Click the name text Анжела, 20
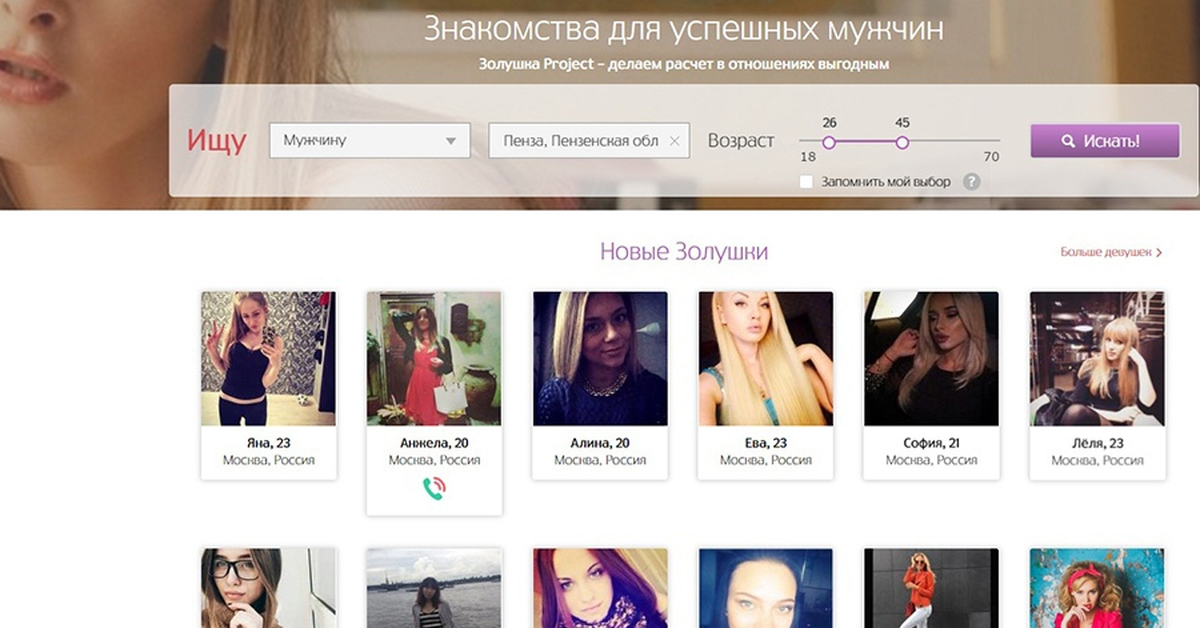The height and width of the screenshot is (628, 1200). click(434, 443)
